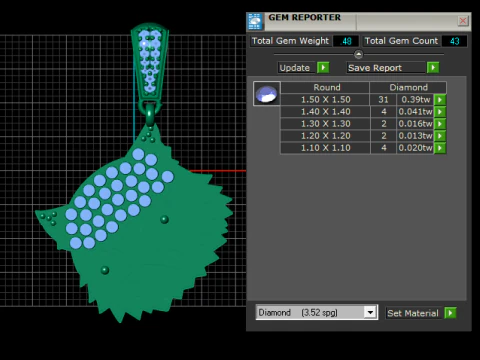Select the 1.40 X 1.40 size cell

tap(325, 112)
